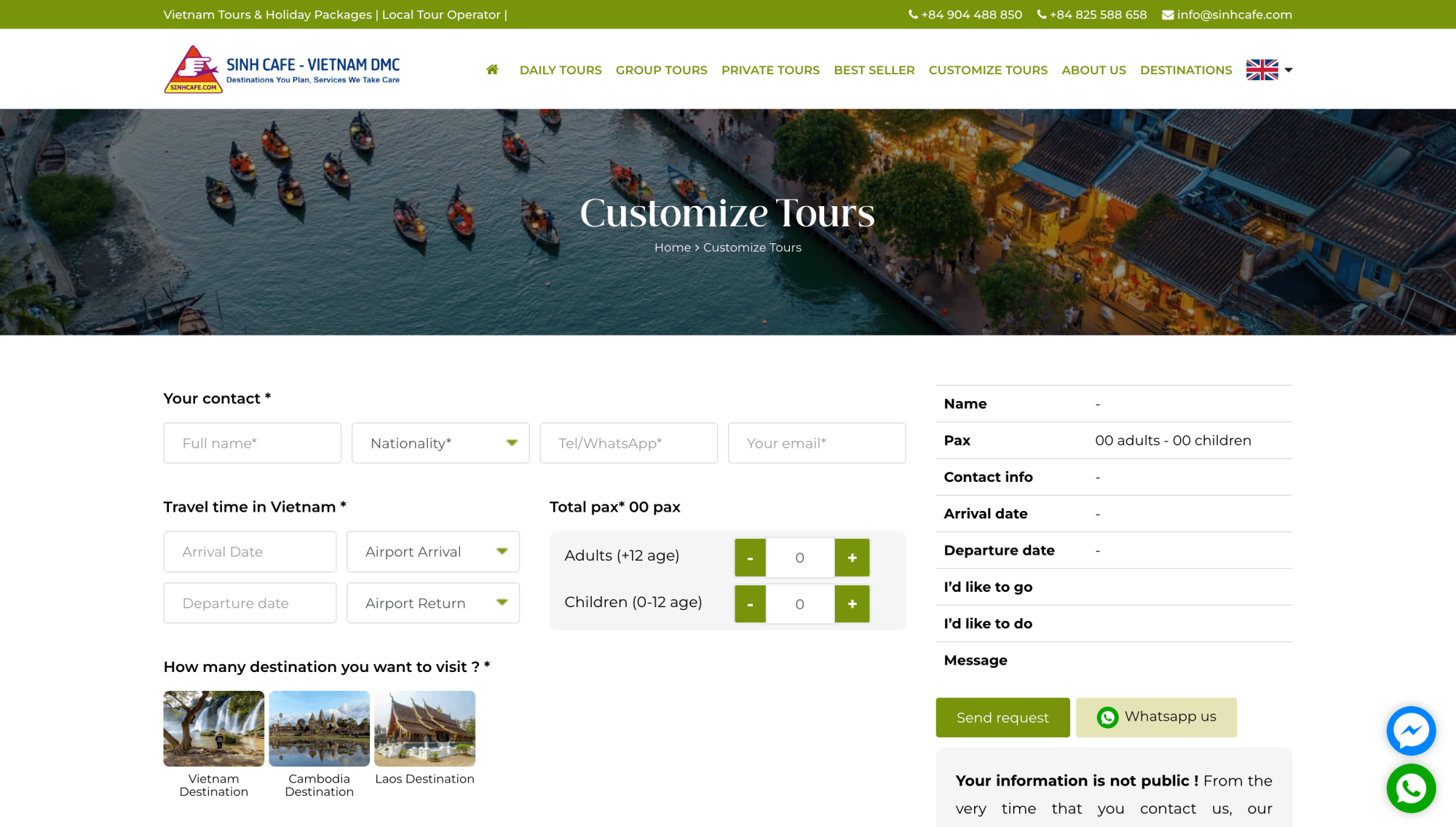Focus the Full name input field
Screen dimensions: 1456x827
tap(252, 443)
